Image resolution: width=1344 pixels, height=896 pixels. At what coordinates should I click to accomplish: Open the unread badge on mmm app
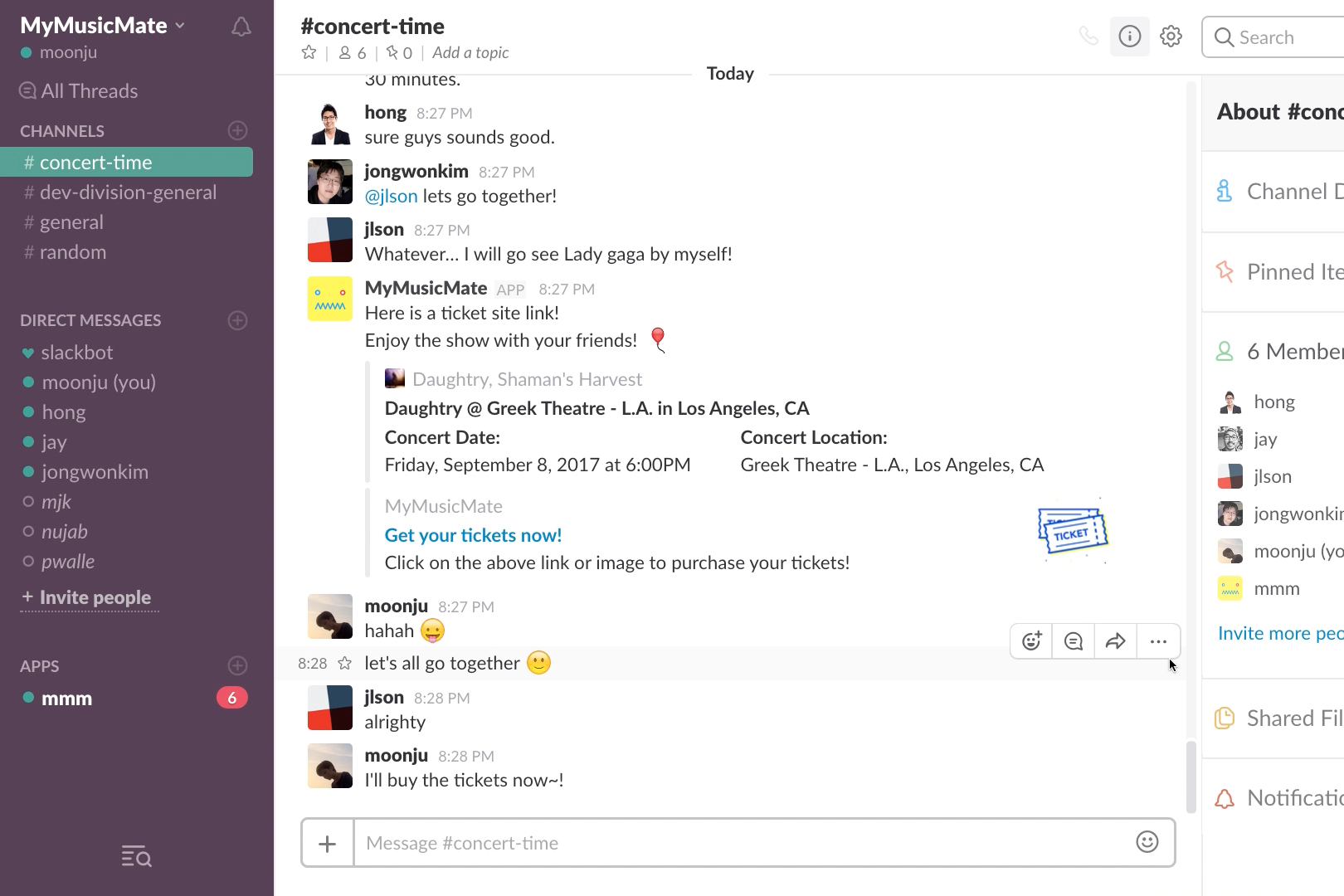click(x=232, y=698)
